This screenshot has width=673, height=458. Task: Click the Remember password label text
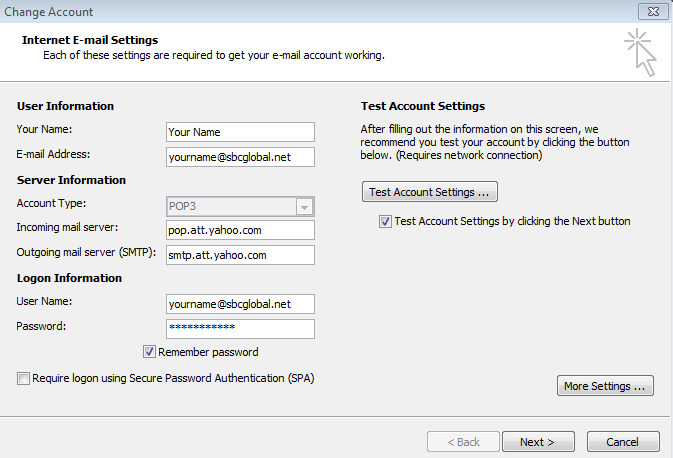tap(209, 352)
